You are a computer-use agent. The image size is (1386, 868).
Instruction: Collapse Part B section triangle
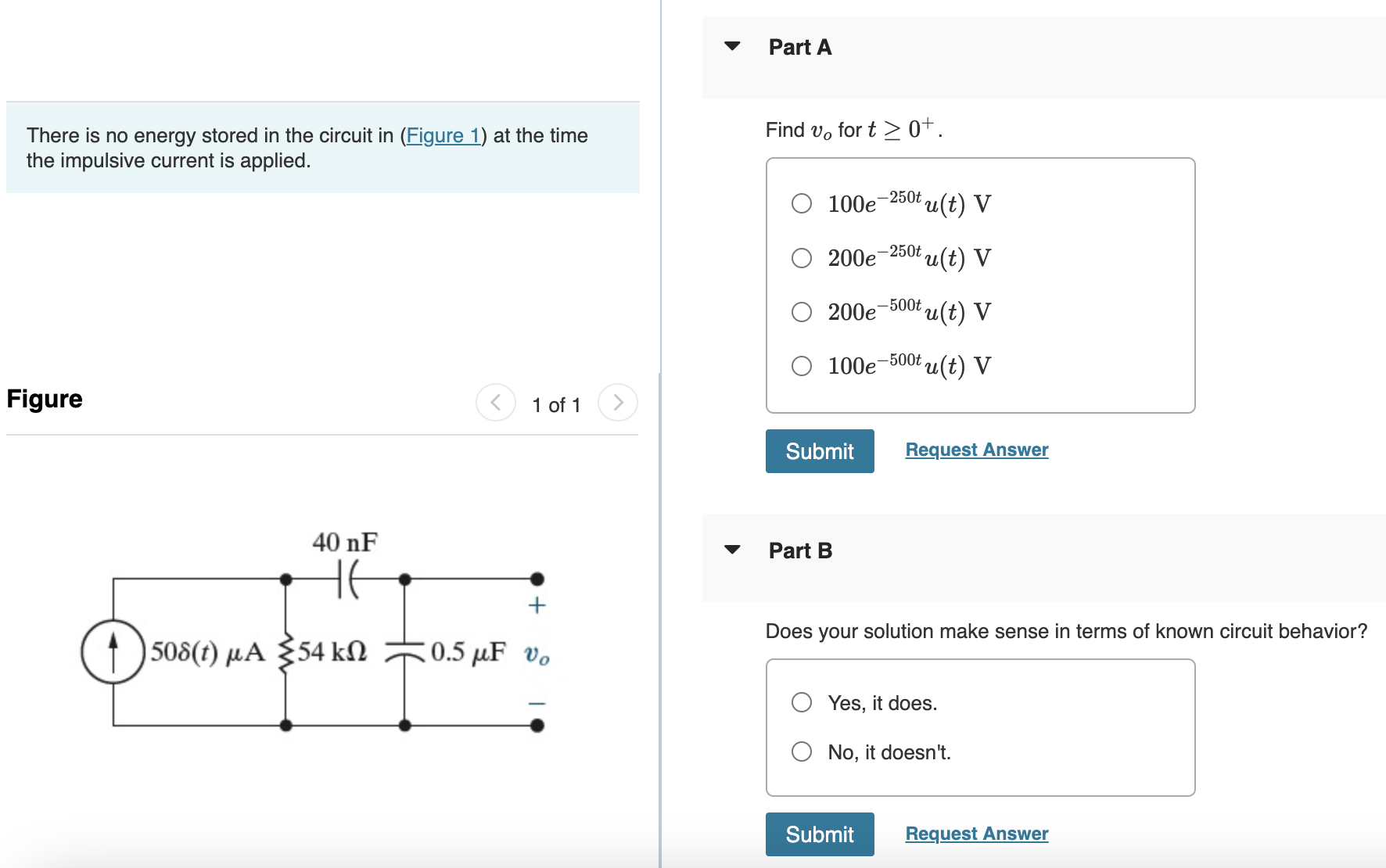click(x=731, y=550)
